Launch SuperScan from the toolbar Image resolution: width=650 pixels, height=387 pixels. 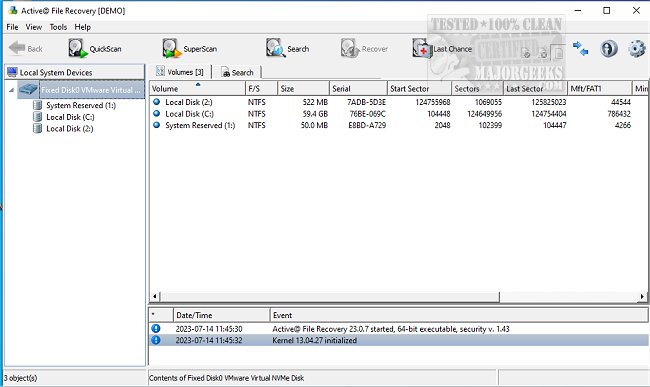pos(189,48)
